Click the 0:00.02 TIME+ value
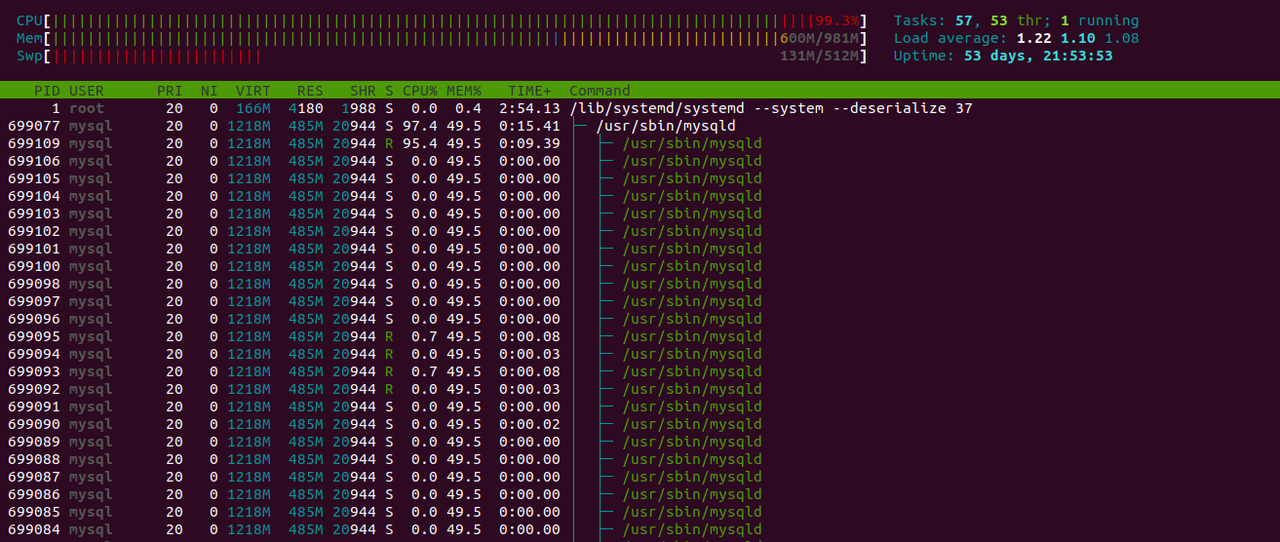Viewport: 1280px width, 542px height. 530,424
